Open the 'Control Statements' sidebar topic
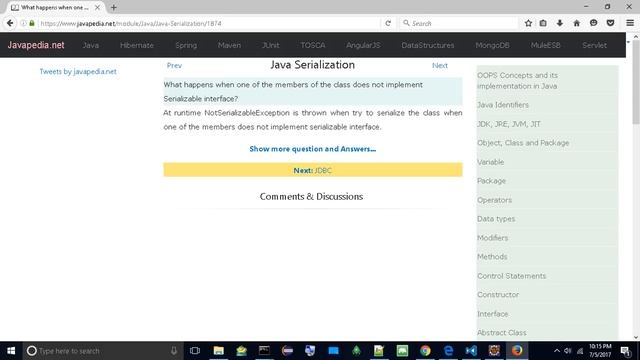This screenshot has height=360, width=640. 511,276
